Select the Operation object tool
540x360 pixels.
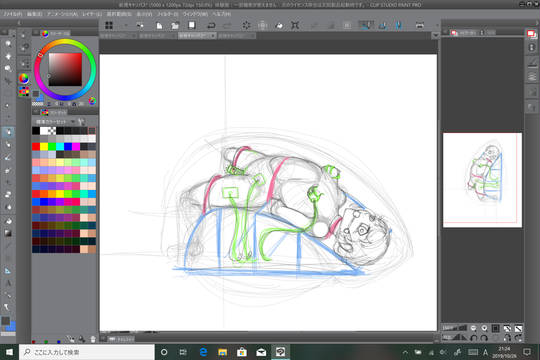pos(8,68)
